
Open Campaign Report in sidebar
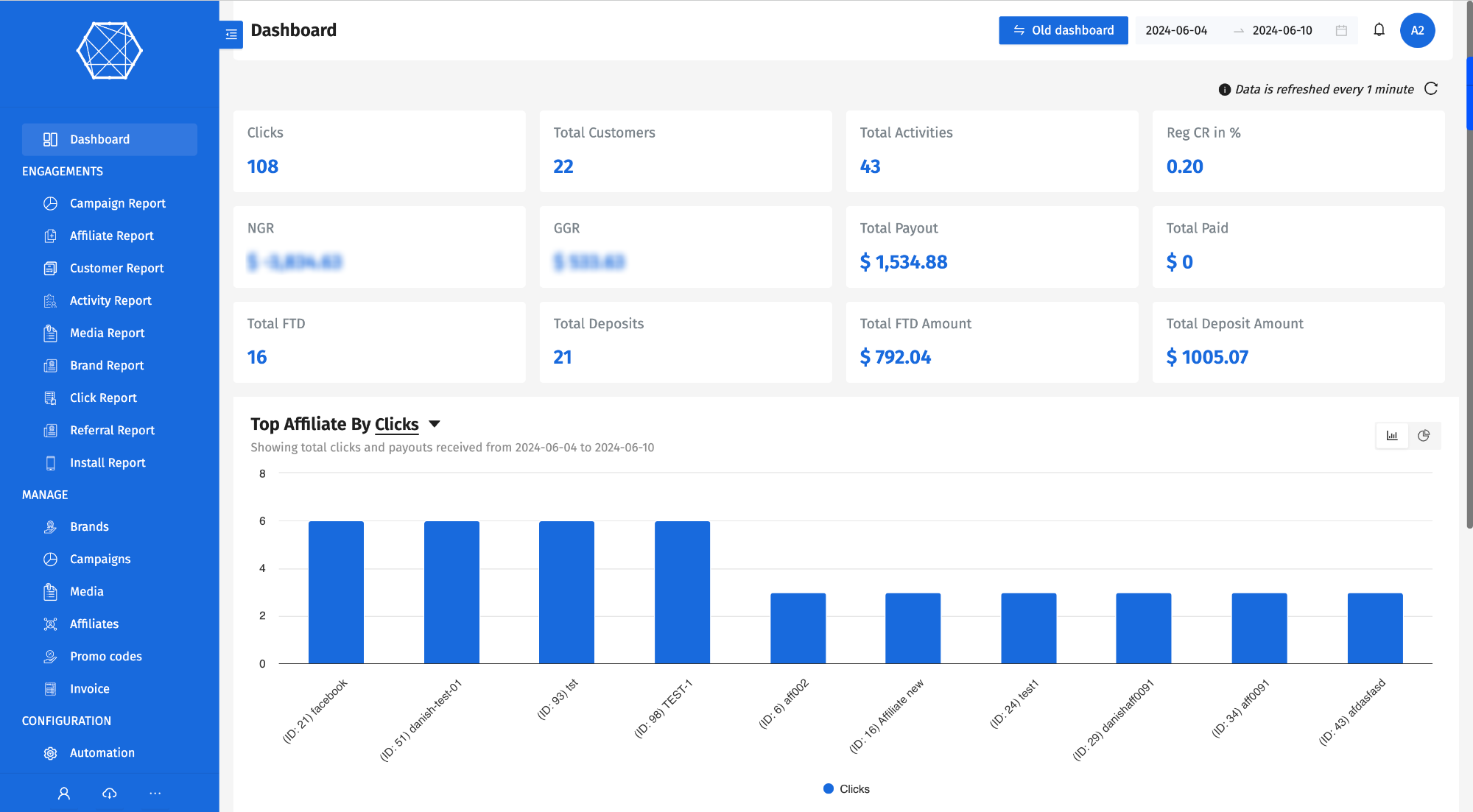click(117, 203)
